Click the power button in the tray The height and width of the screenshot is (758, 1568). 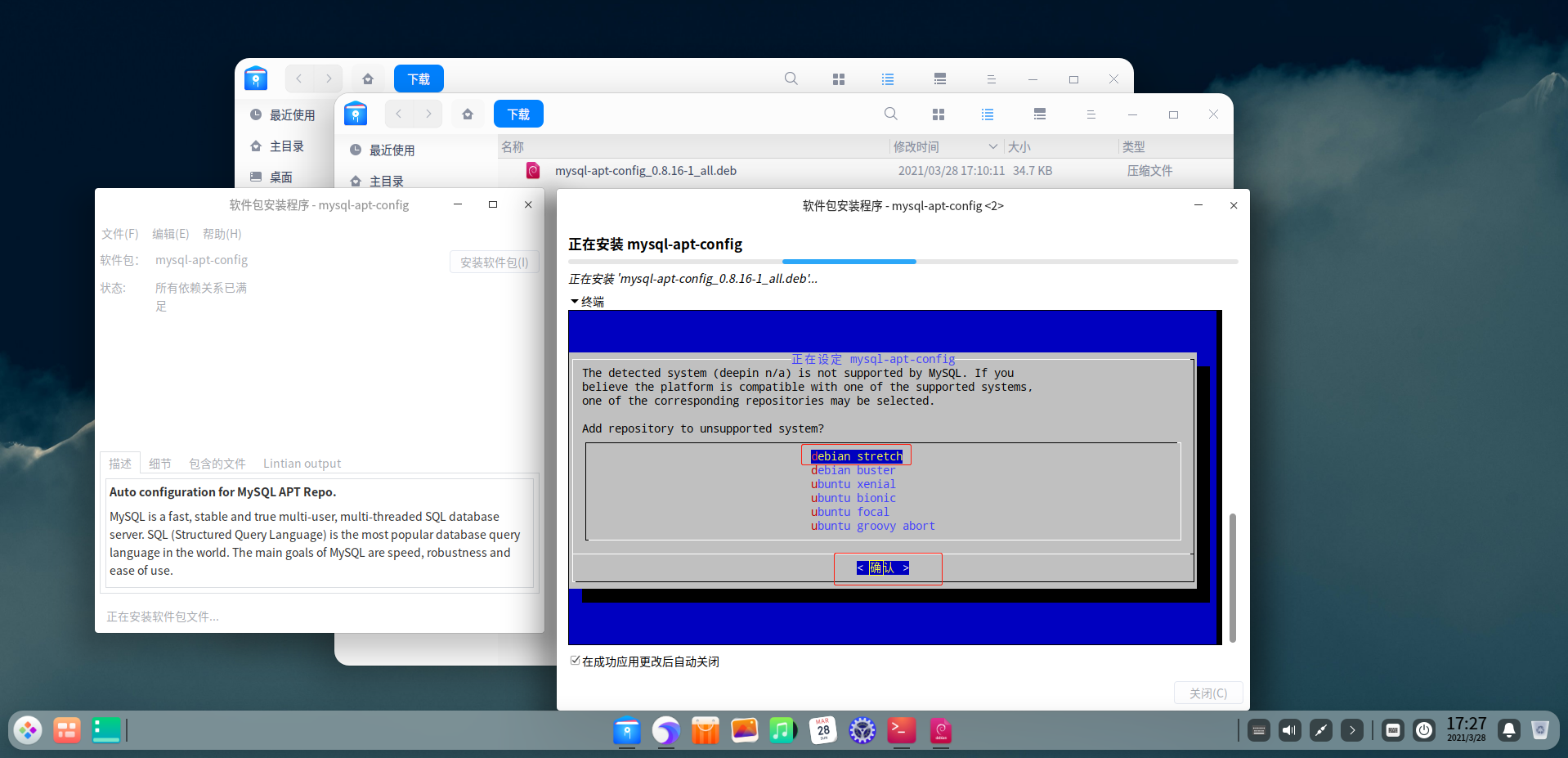[1424, 730]
